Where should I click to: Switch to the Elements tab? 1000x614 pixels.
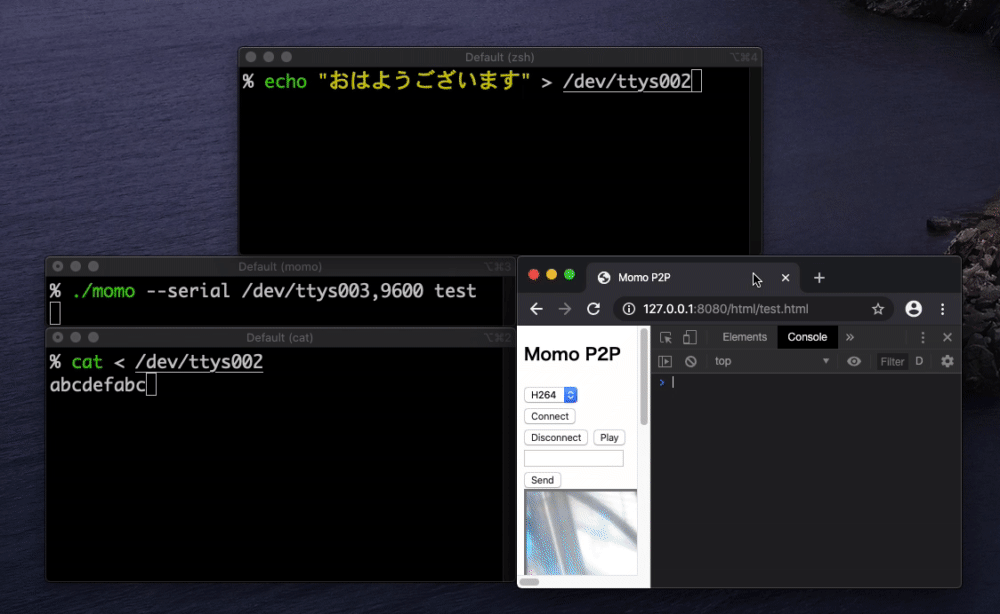coord(744,337)
